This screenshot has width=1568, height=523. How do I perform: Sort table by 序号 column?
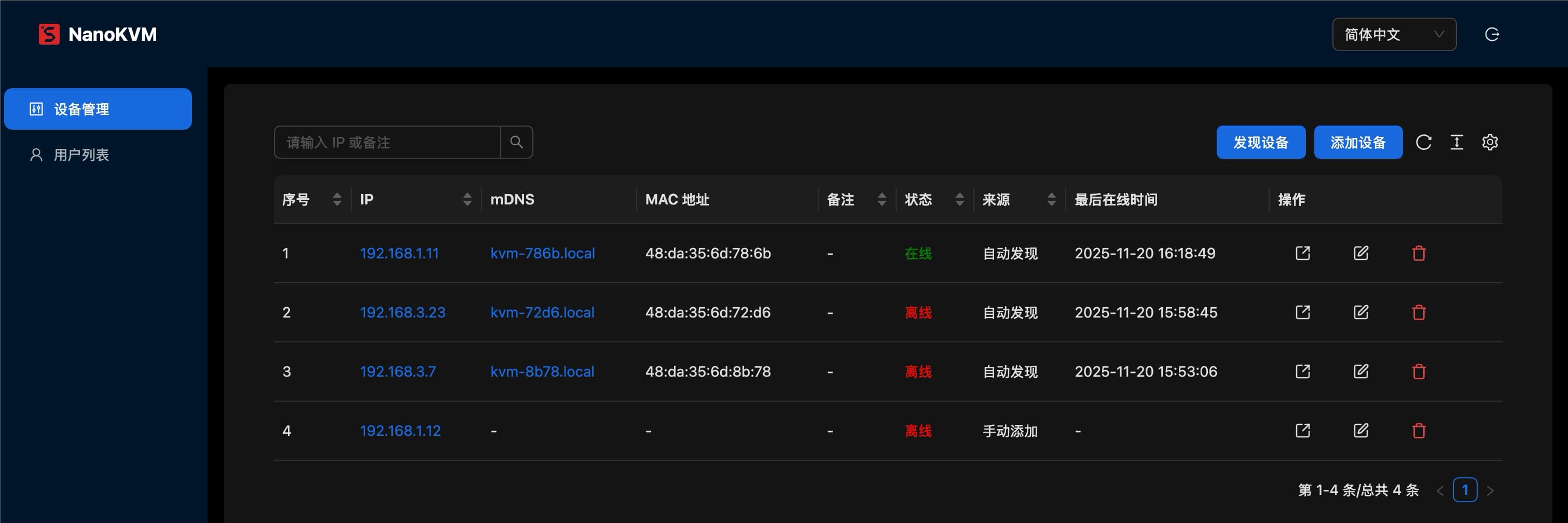coord(337,200)
